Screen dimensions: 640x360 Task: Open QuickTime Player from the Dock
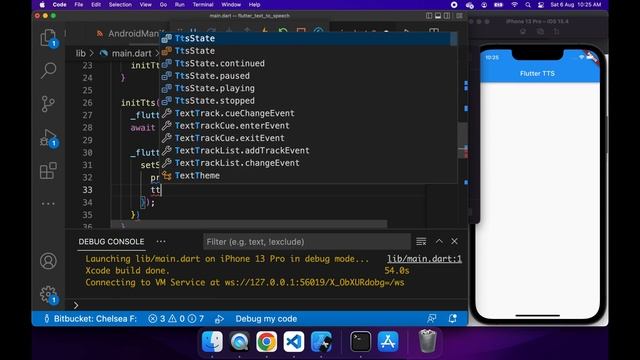(x=239, y=341)
